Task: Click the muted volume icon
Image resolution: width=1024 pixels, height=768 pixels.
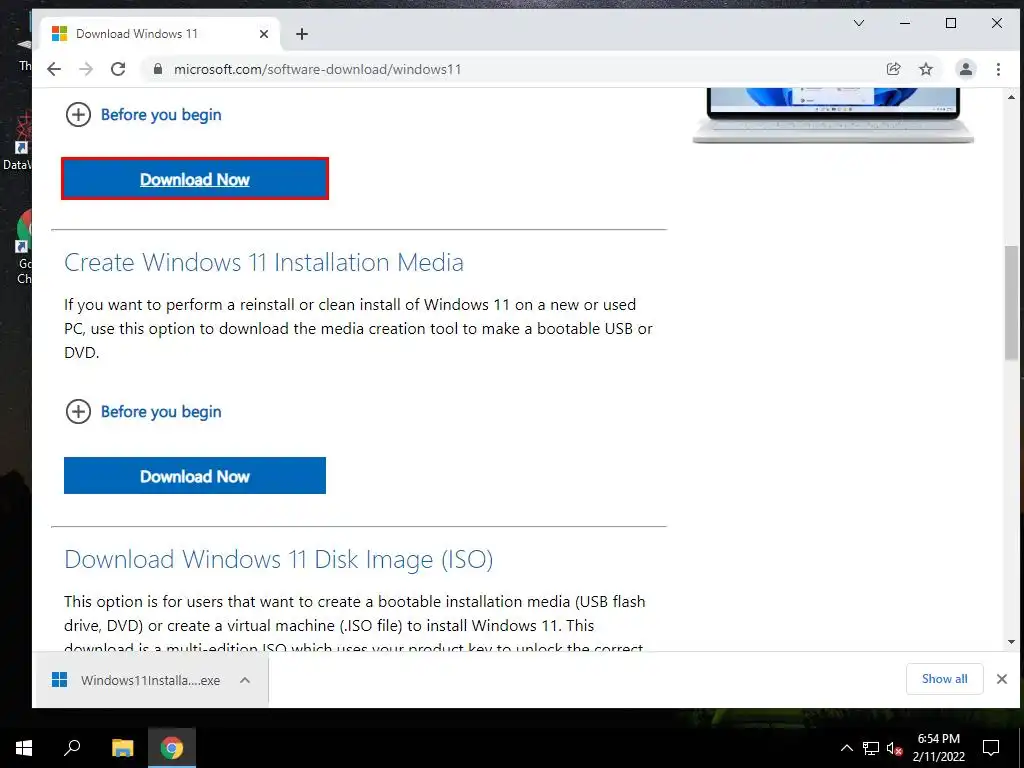Action: [894, 748]
